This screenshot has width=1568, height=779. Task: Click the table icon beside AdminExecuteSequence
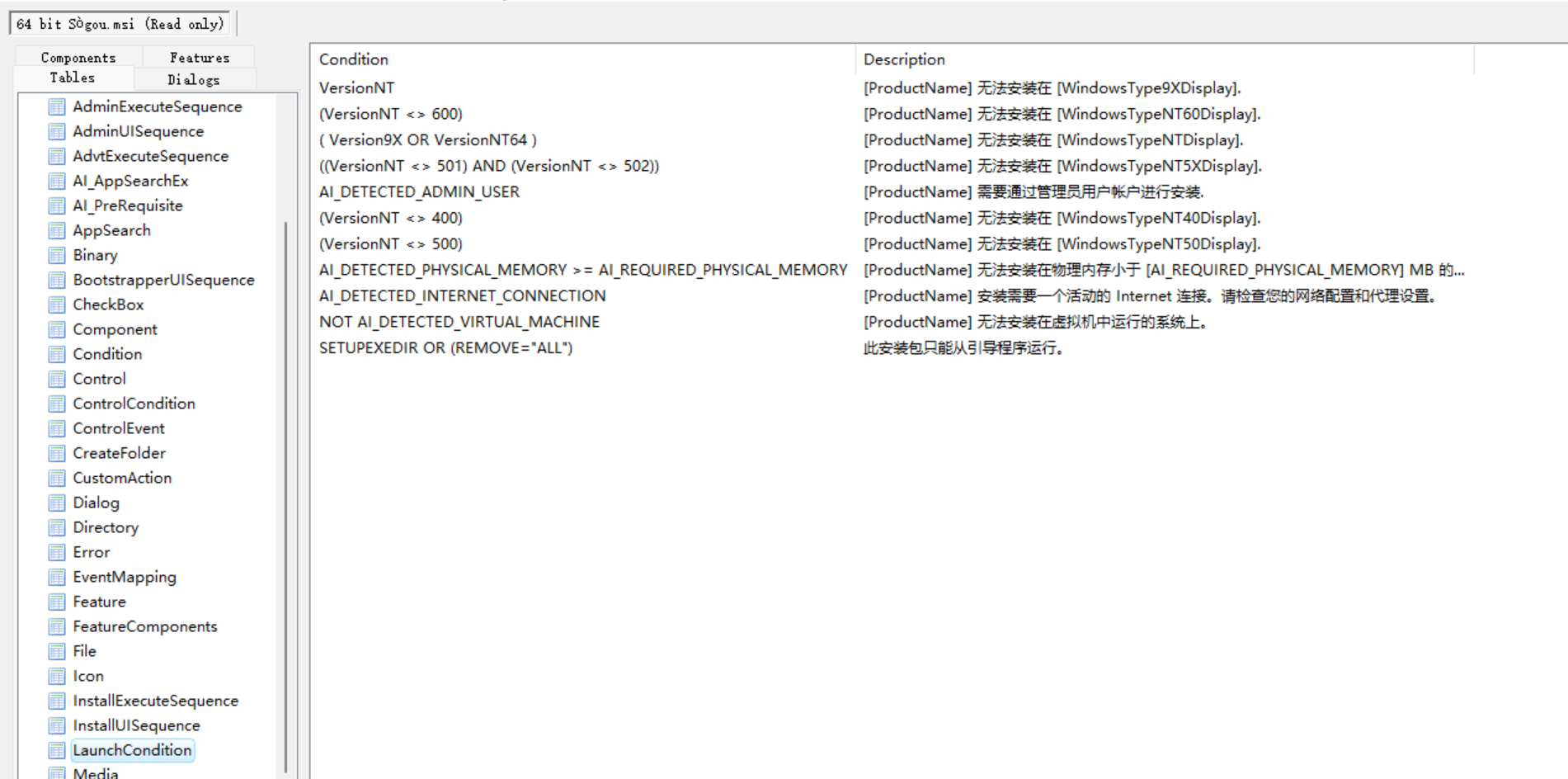(57, 107)
